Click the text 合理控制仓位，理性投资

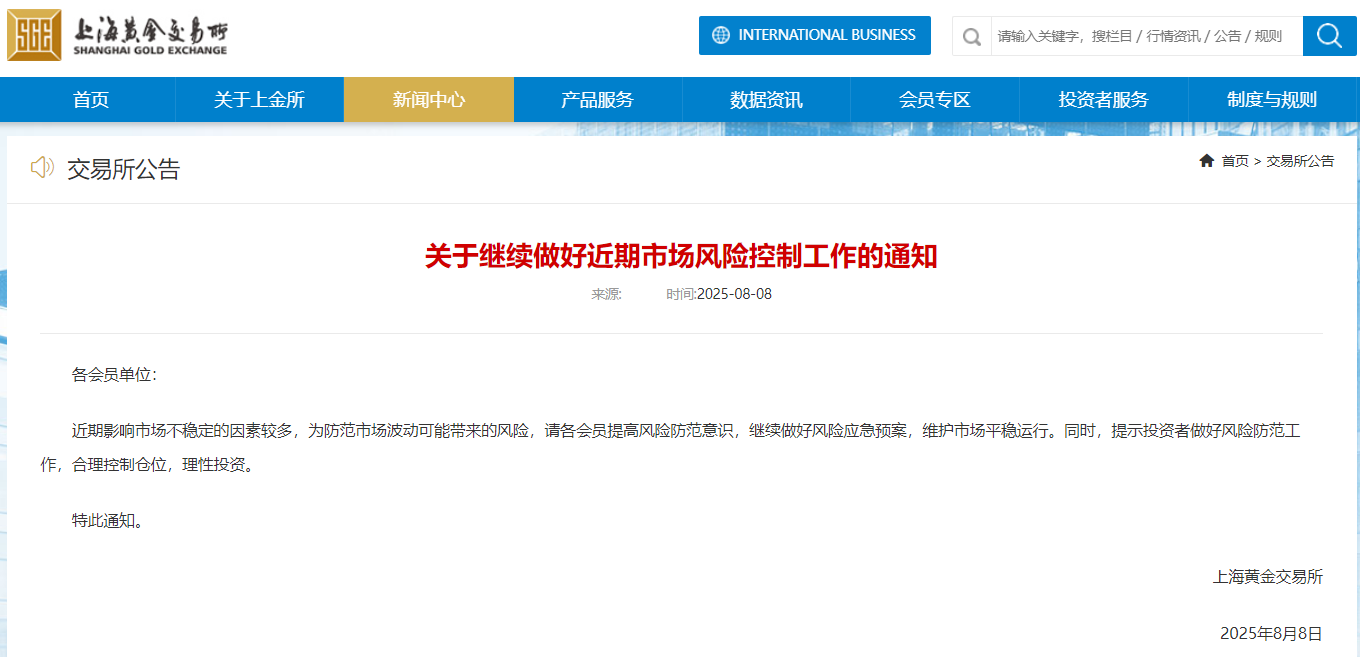[163, 466]
